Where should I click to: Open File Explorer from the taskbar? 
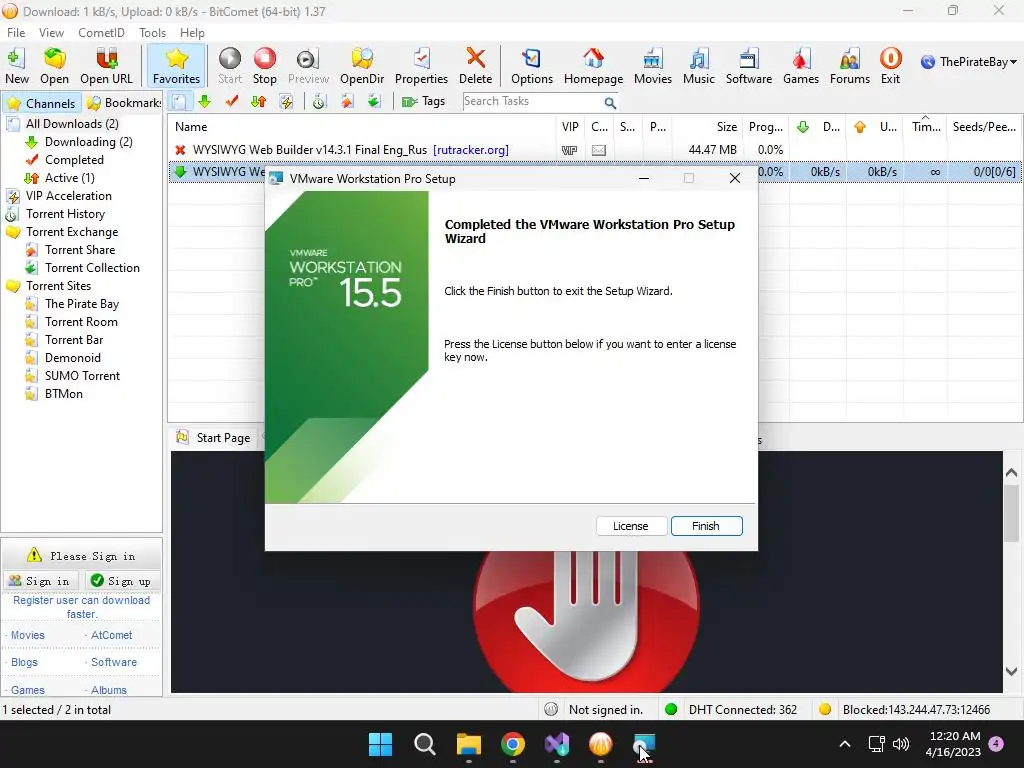(x=468, y=744)
